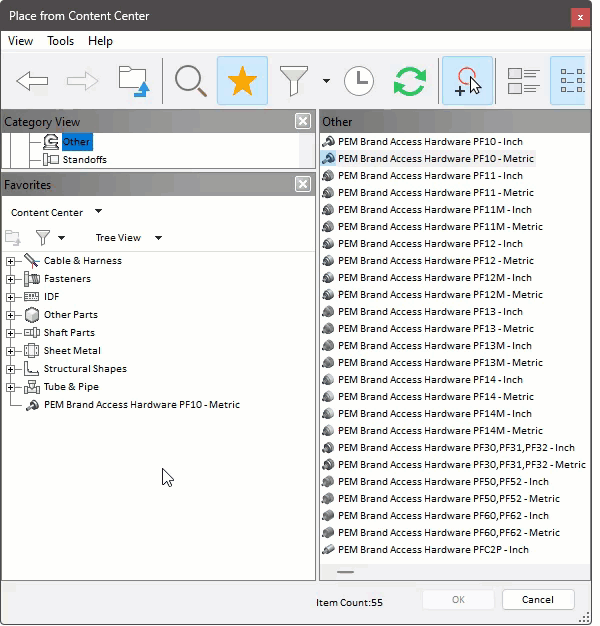Viewport: 600px width, 626px height.
Task: Select PEM Brand Access Hardware PF12M - Metric
Action: point(440,295)
